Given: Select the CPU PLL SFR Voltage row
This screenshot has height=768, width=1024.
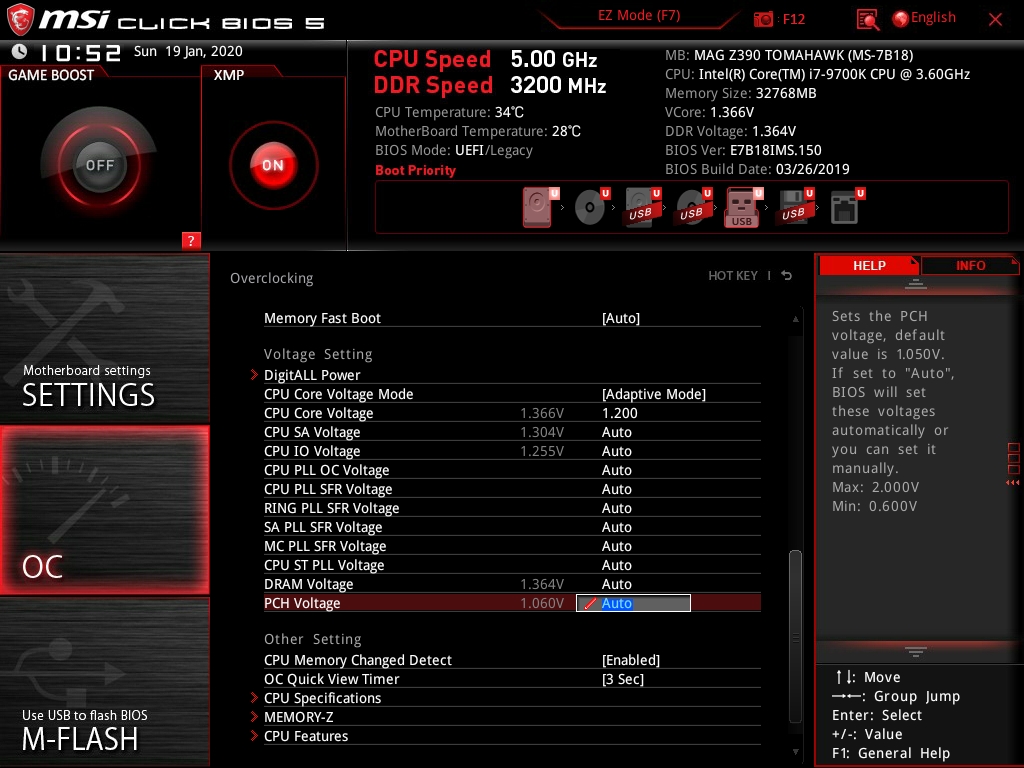Looking at the screenshot, I should coord(512,488).
